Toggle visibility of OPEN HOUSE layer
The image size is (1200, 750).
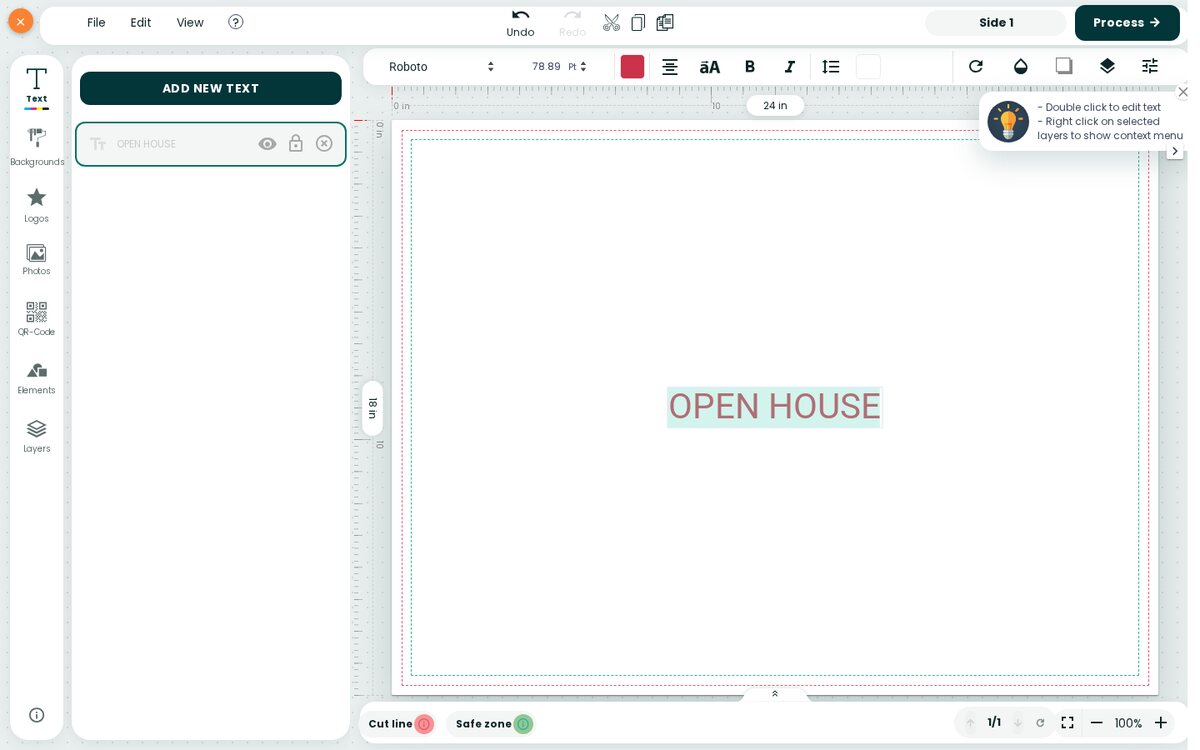click(x=267, y=144)
